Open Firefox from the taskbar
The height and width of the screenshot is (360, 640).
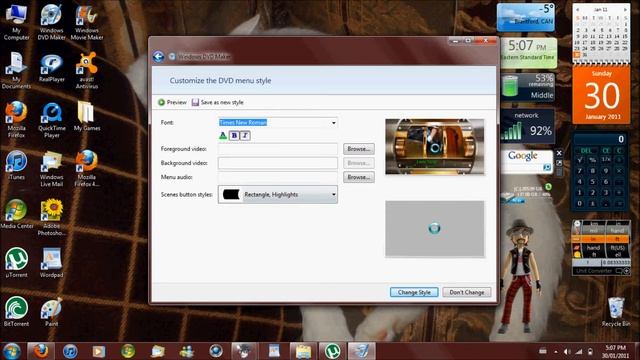(41, 351)
